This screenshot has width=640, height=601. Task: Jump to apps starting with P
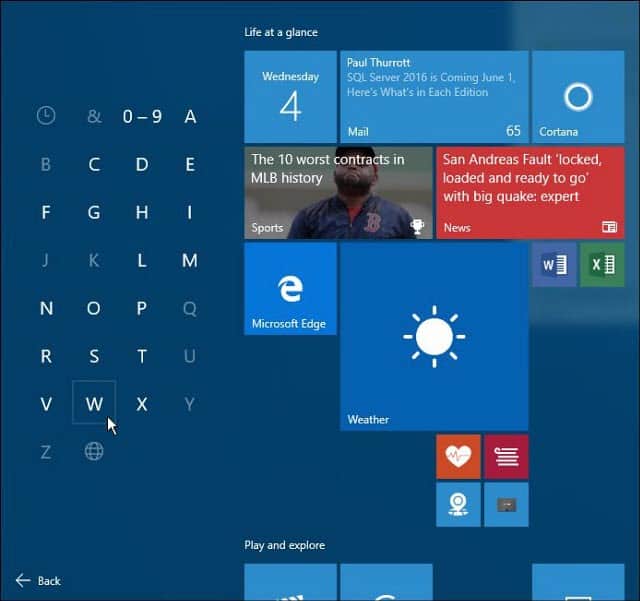142,308
